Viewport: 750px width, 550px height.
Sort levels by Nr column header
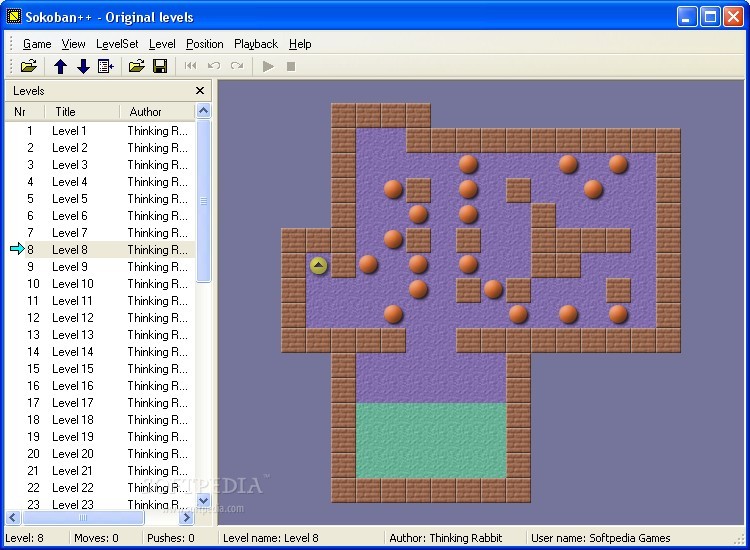[24, 111]
